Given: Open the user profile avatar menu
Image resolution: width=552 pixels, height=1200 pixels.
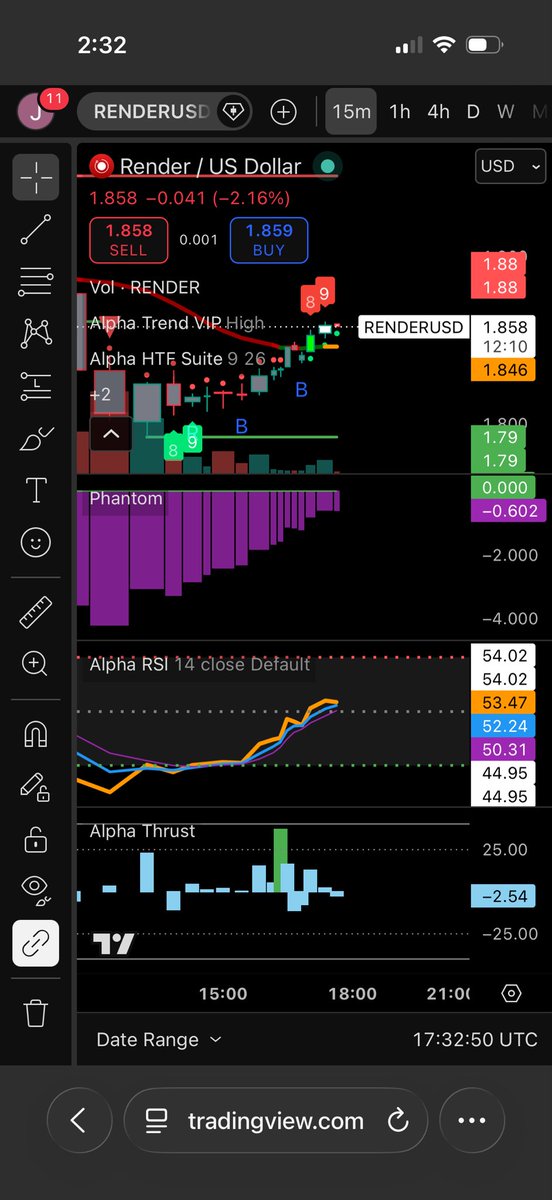Looking at the screenshot, I should coord(38,110).
